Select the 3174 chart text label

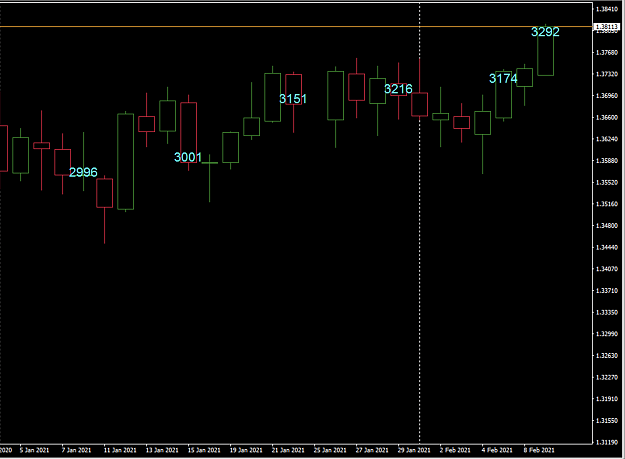pyautogui.click(x=503, y=78)
